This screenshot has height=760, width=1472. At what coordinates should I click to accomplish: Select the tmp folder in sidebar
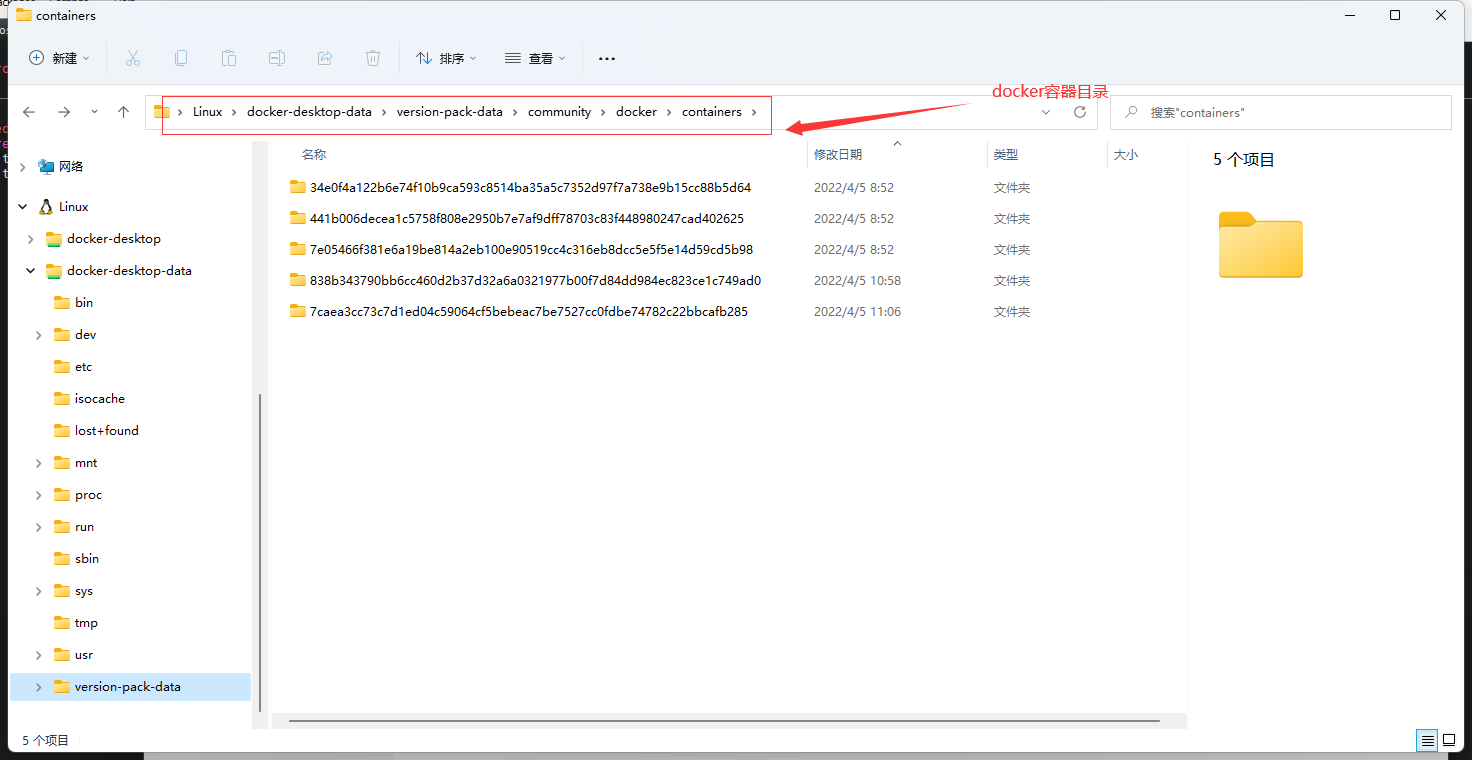tap(76, 623)
